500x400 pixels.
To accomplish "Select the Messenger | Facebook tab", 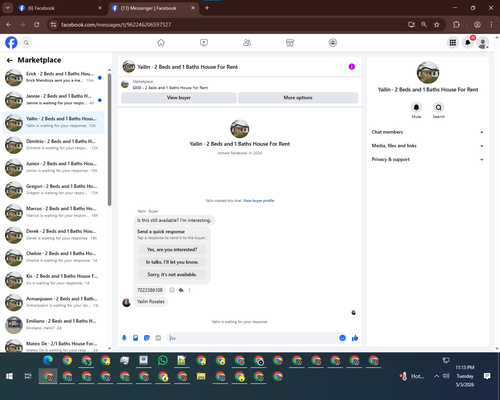I will (153, 8).
